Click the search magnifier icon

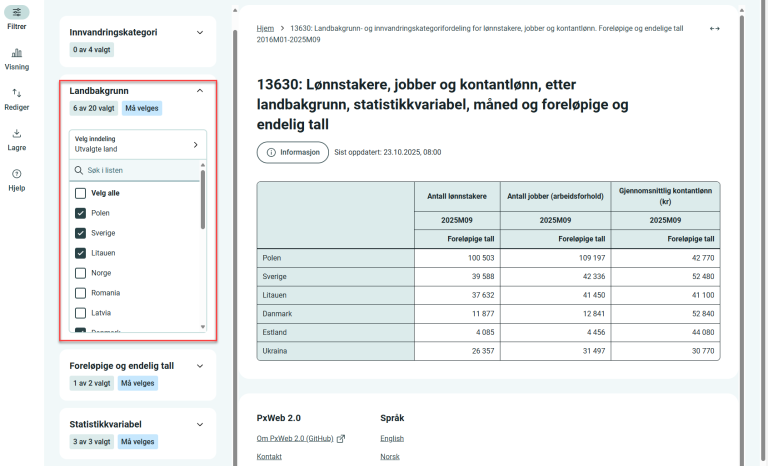coord(79,171)
